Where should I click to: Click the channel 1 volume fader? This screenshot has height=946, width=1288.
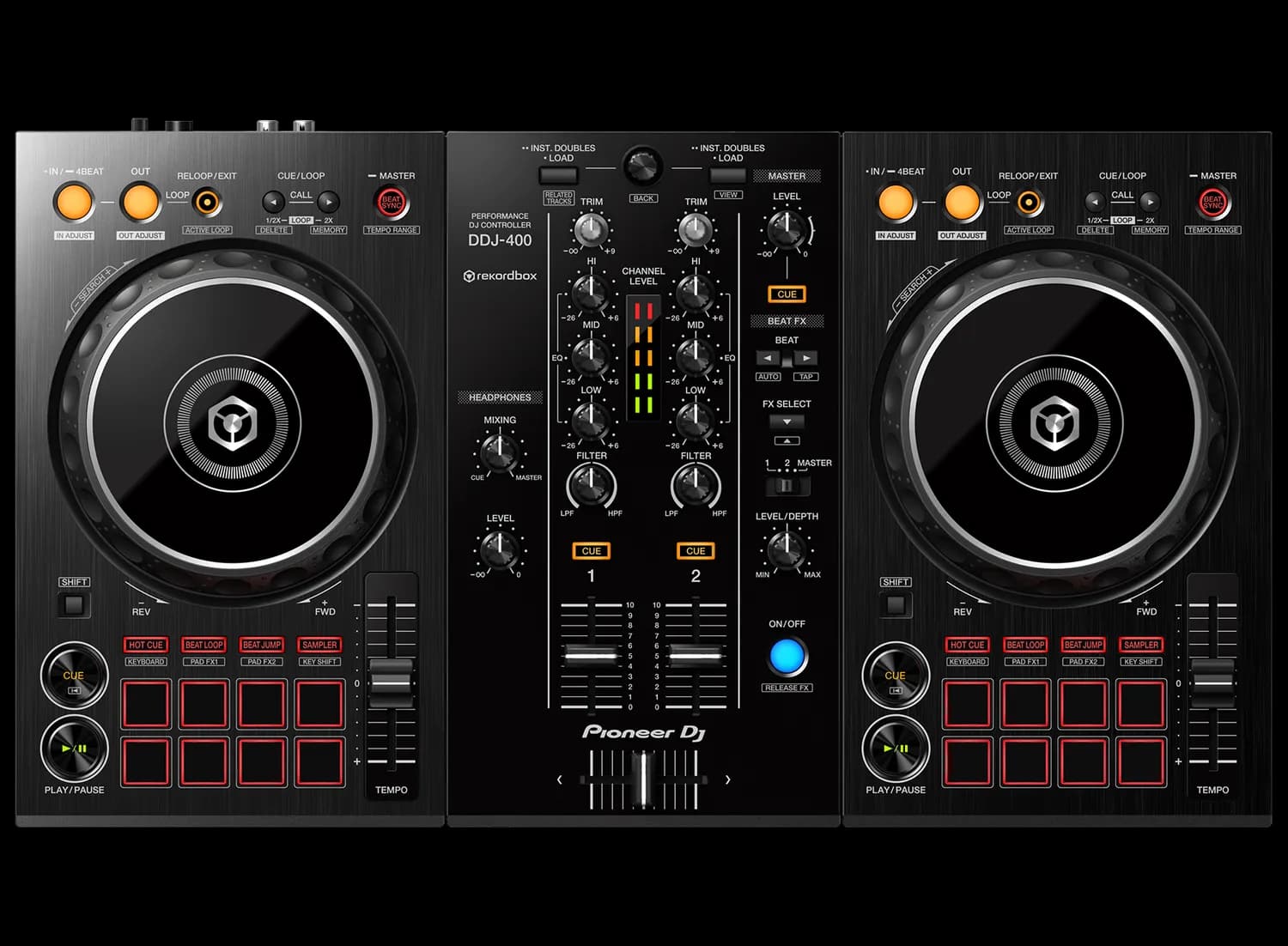click(591, 656)
